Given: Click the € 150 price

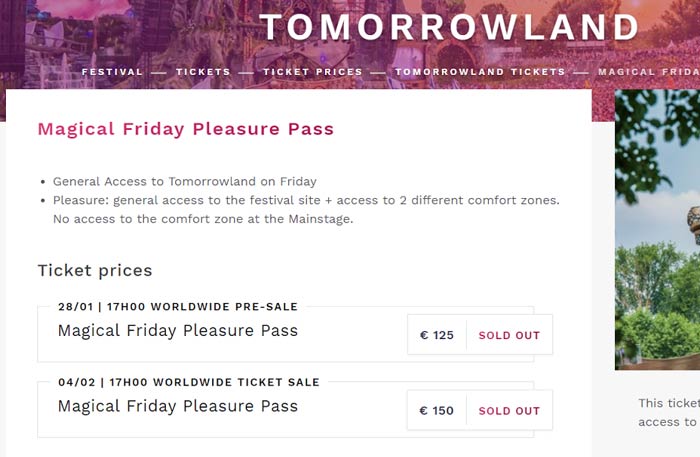Looking at the screenshot, I should 437,410.
